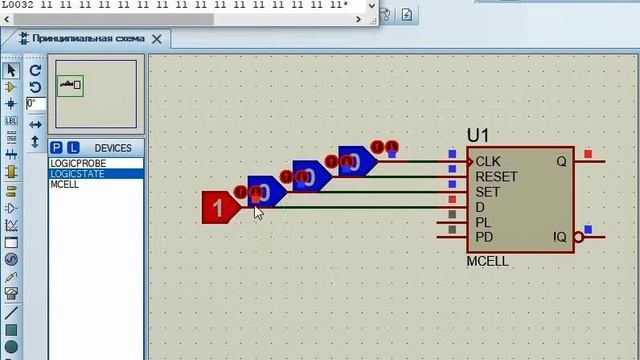Select LOGICPROBE in the devices list
This screenshot has height=360, width=640.
(x=96, y=163)
